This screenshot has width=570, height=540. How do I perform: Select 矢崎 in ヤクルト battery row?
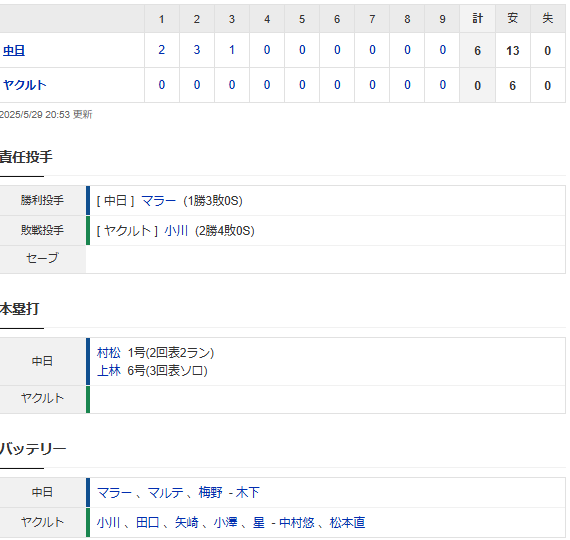click(x=186, y=523)
